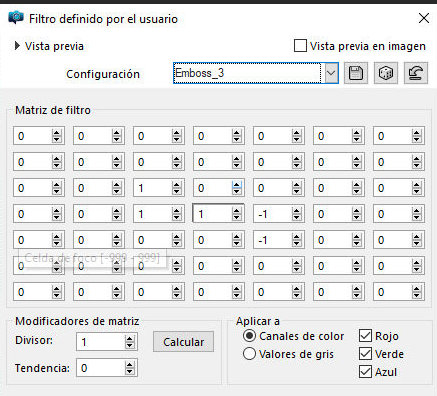Uncheck the Verde channel checkbox
437x396 pixels.
point(365,354)
